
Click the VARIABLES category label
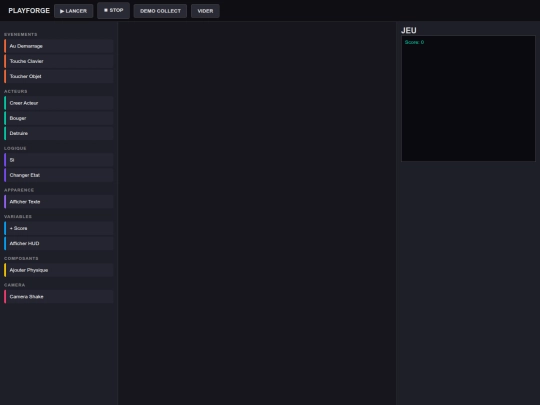point(18,217)
